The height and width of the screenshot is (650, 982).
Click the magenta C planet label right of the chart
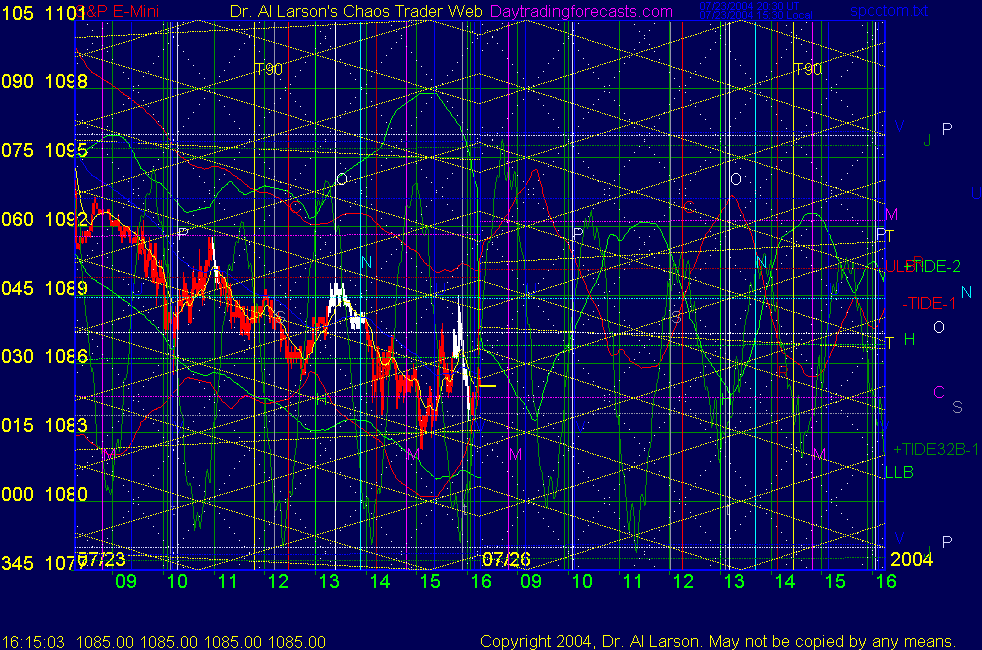pos(939,392)
